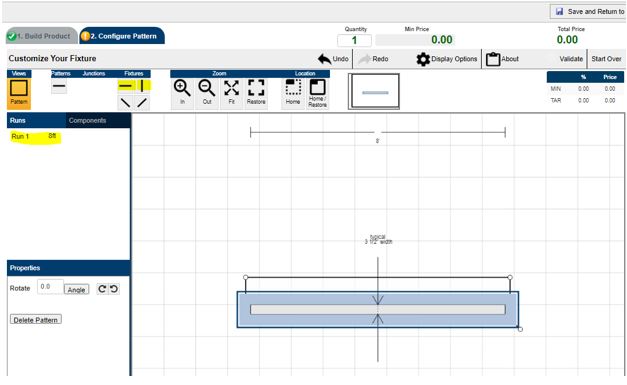
Task: Choose the diagonal down fixture icon
Action: coord(126,103)
